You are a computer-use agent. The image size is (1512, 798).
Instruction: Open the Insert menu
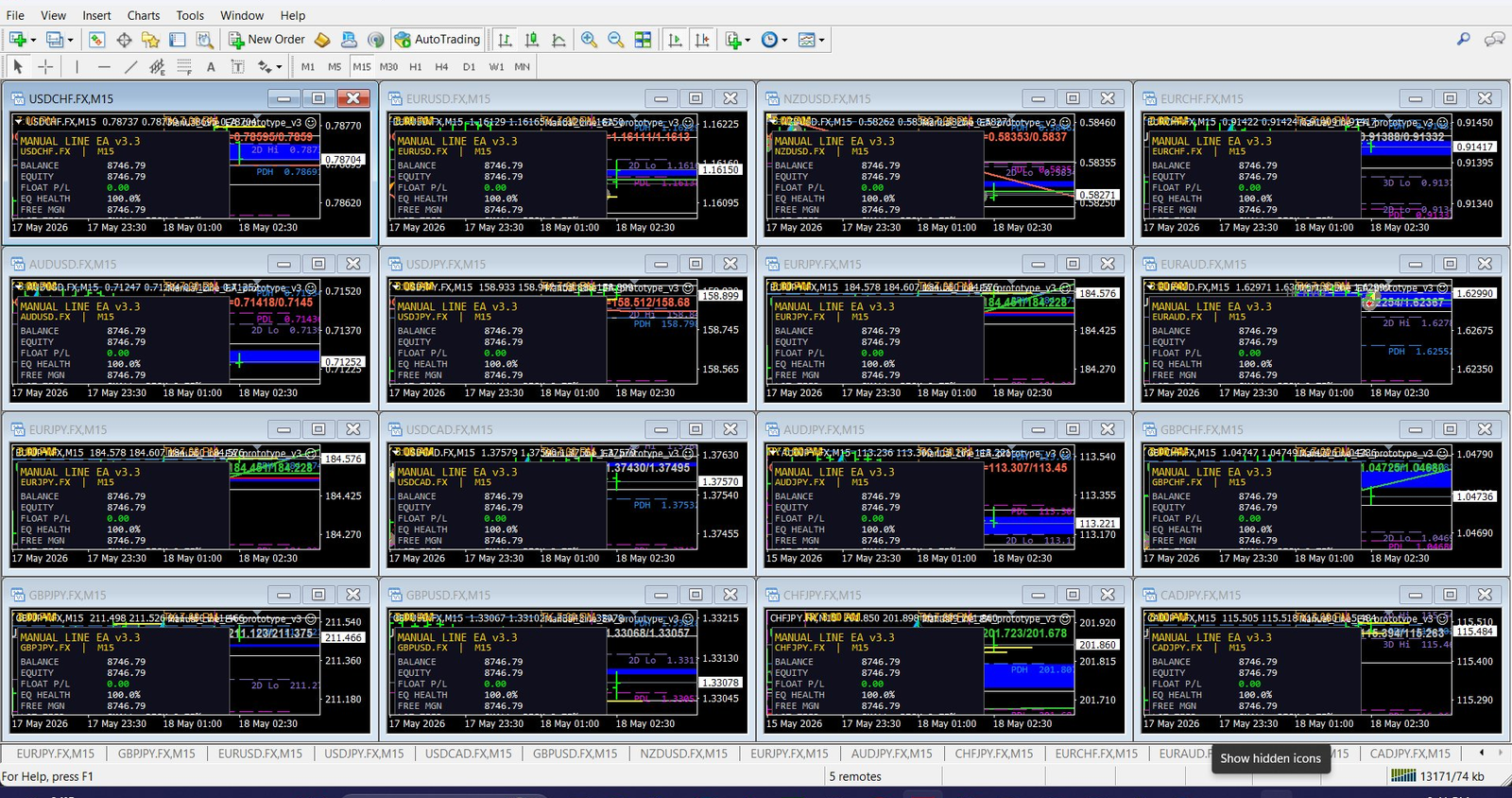[96, 15]
